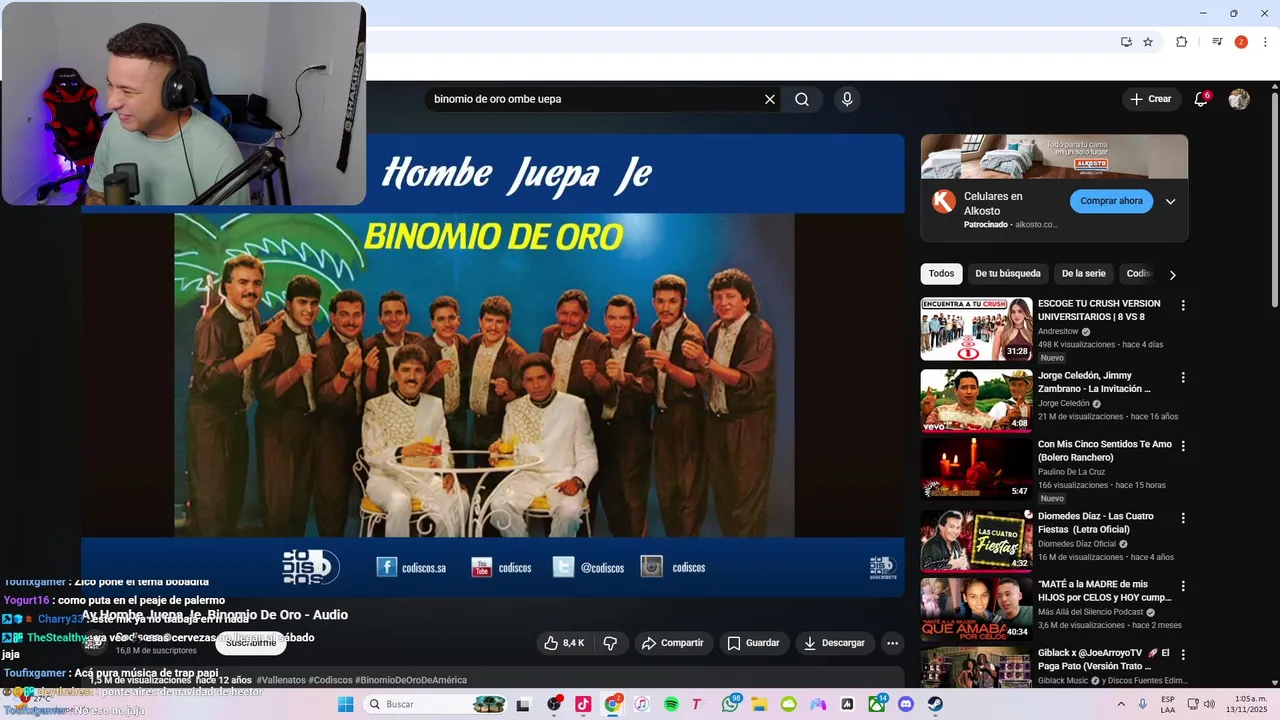1280x720 pixels.
Task: Open options for Jorge Celedón video
Action: point(1183,377)
